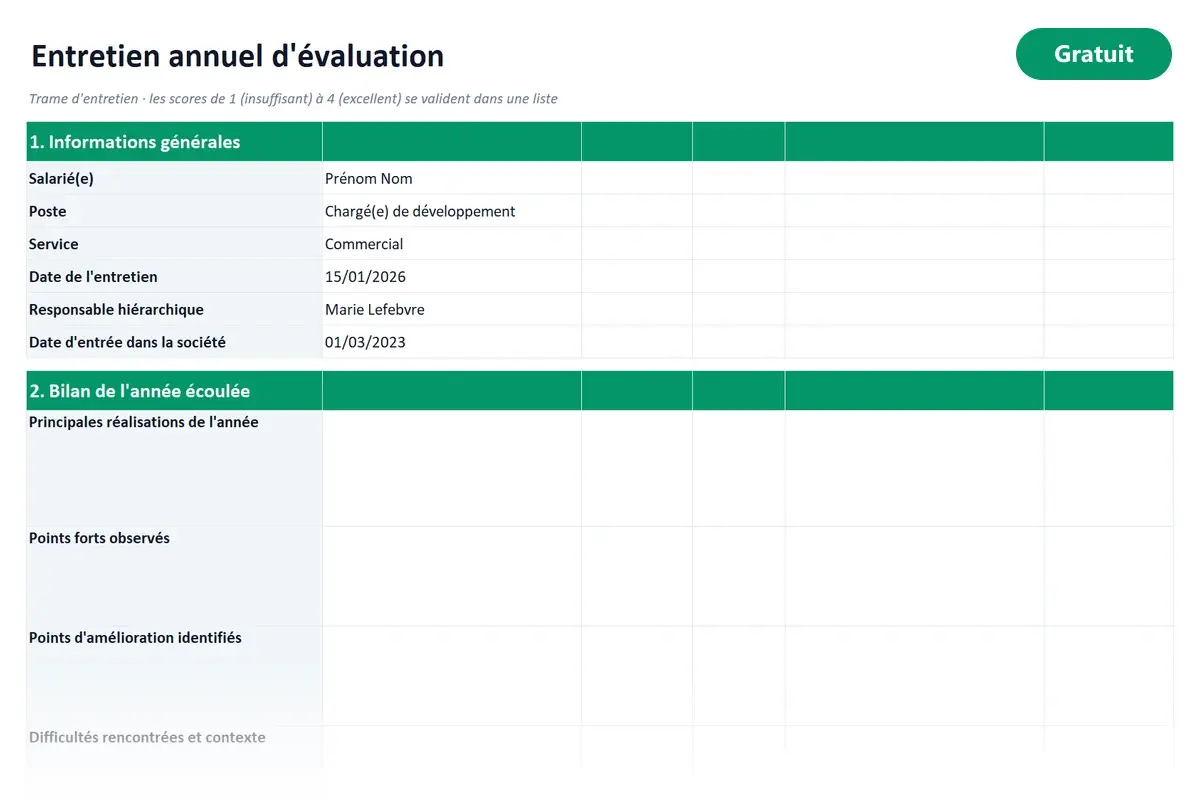Click the 'Responsable hiérarchique' label

tap(116, 310)
